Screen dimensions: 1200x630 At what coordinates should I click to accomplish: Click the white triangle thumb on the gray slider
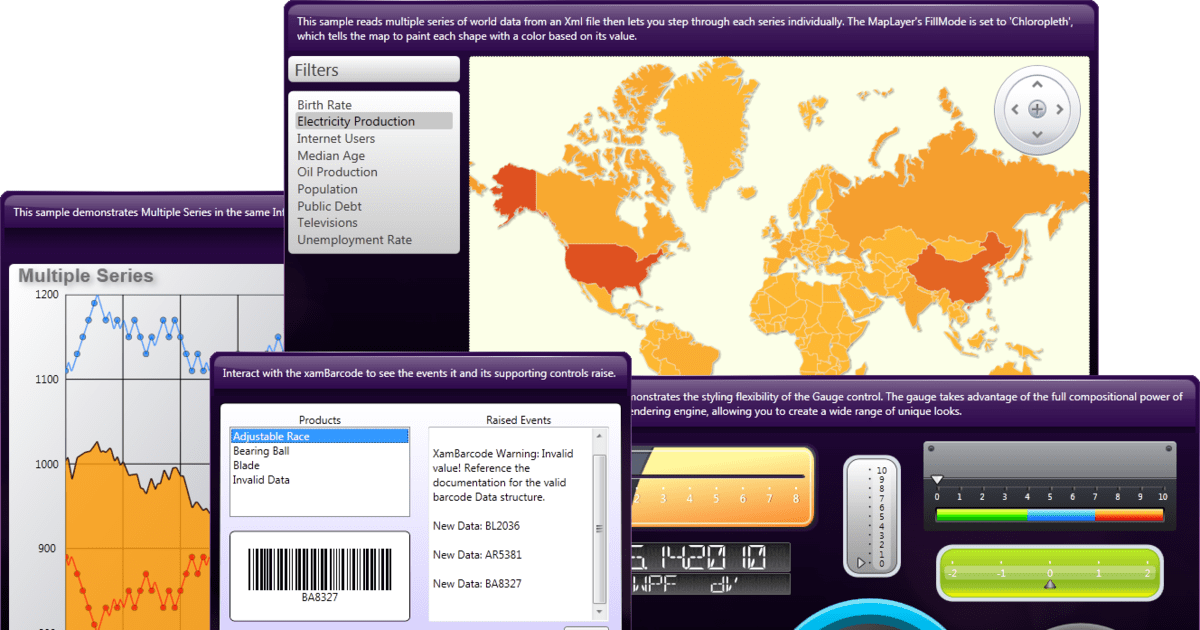(938, 478)
